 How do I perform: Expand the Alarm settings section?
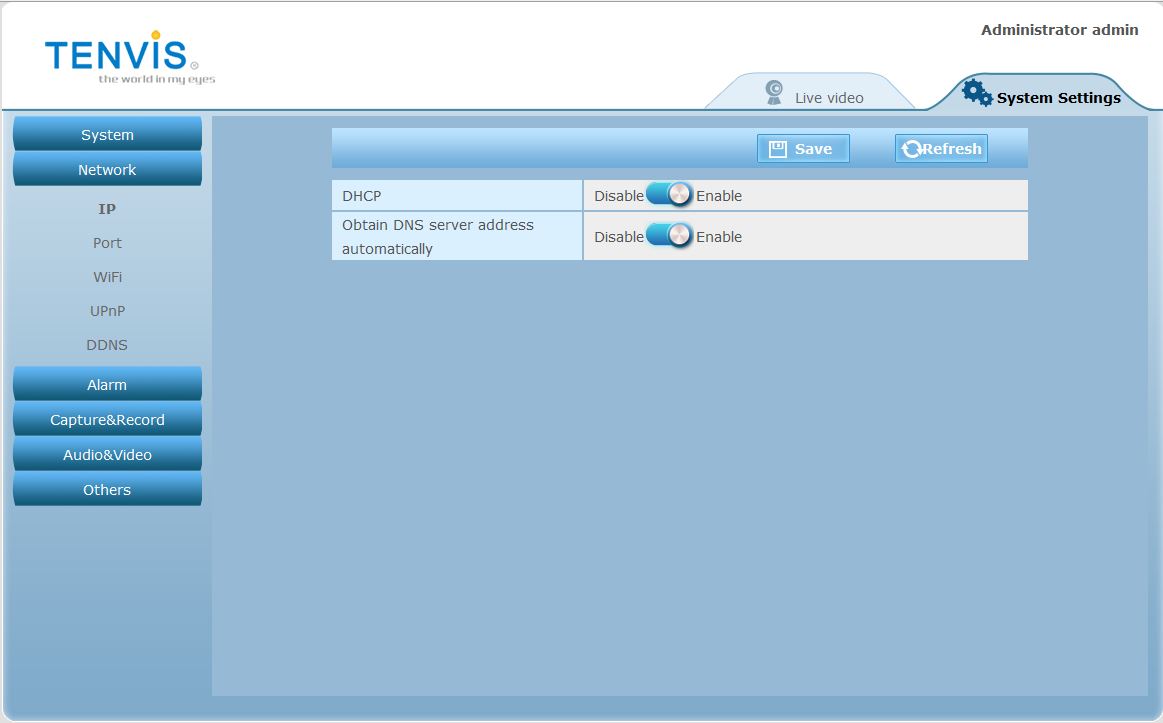107,385
